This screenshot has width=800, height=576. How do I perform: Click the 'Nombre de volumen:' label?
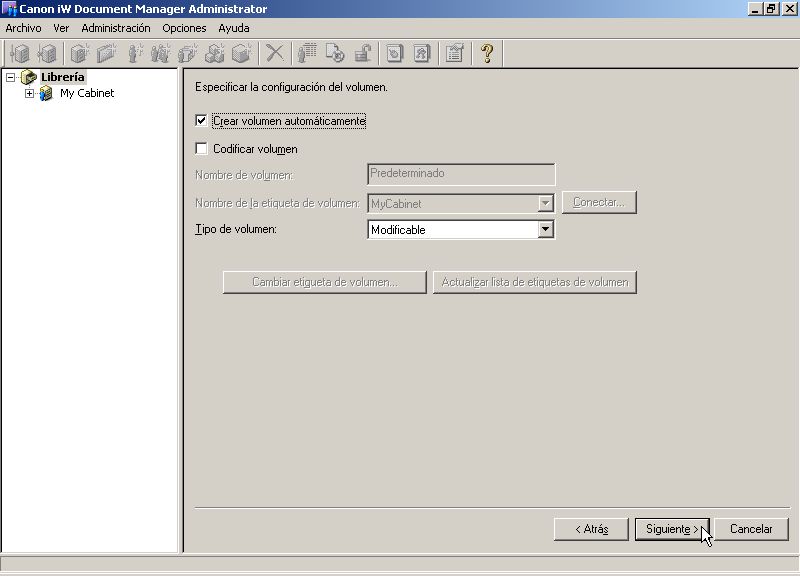click(x=244, y=175)
